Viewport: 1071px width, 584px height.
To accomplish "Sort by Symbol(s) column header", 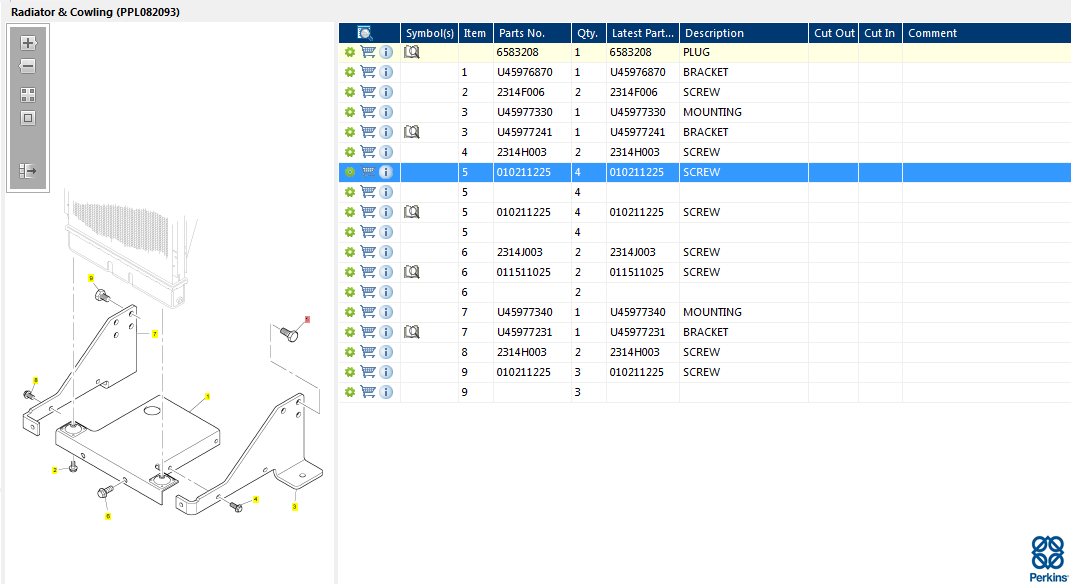I will (x=430, y=33).
